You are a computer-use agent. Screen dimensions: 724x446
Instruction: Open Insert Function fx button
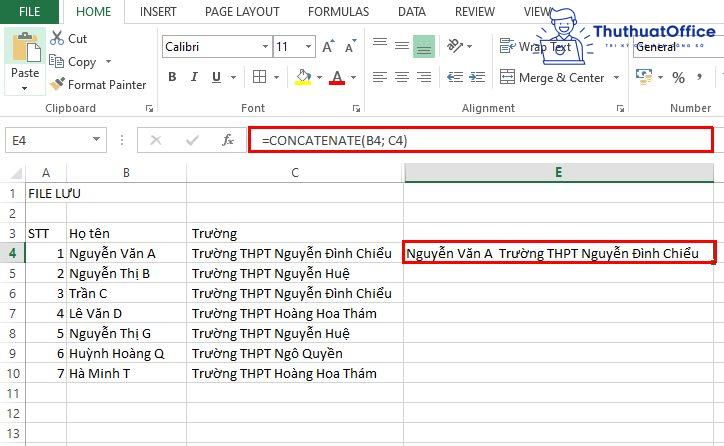coord(228,140)
